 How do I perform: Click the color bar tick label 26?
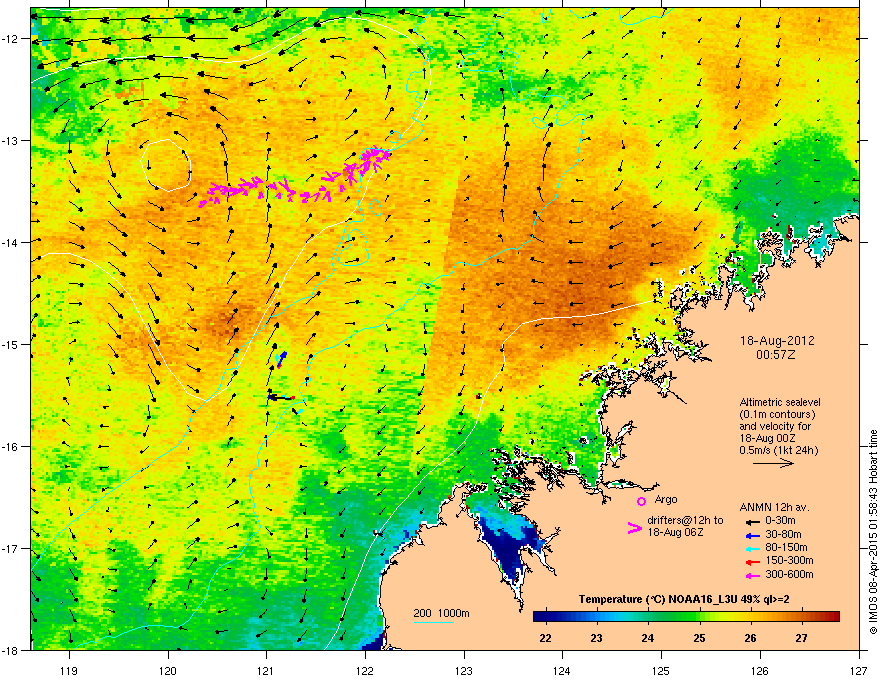tap(750, 638)
